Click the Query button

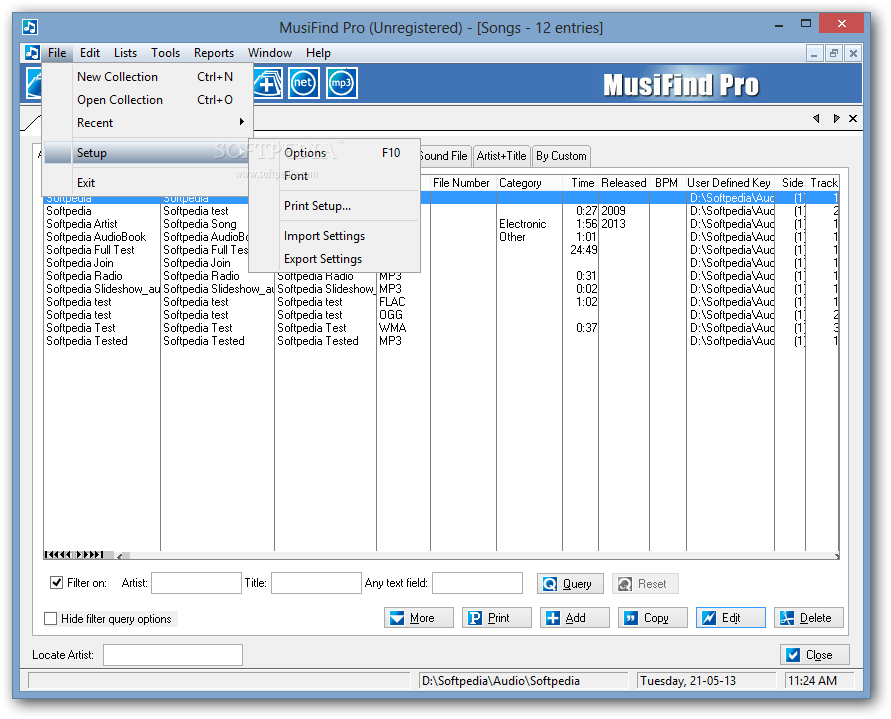click(570, 584)
